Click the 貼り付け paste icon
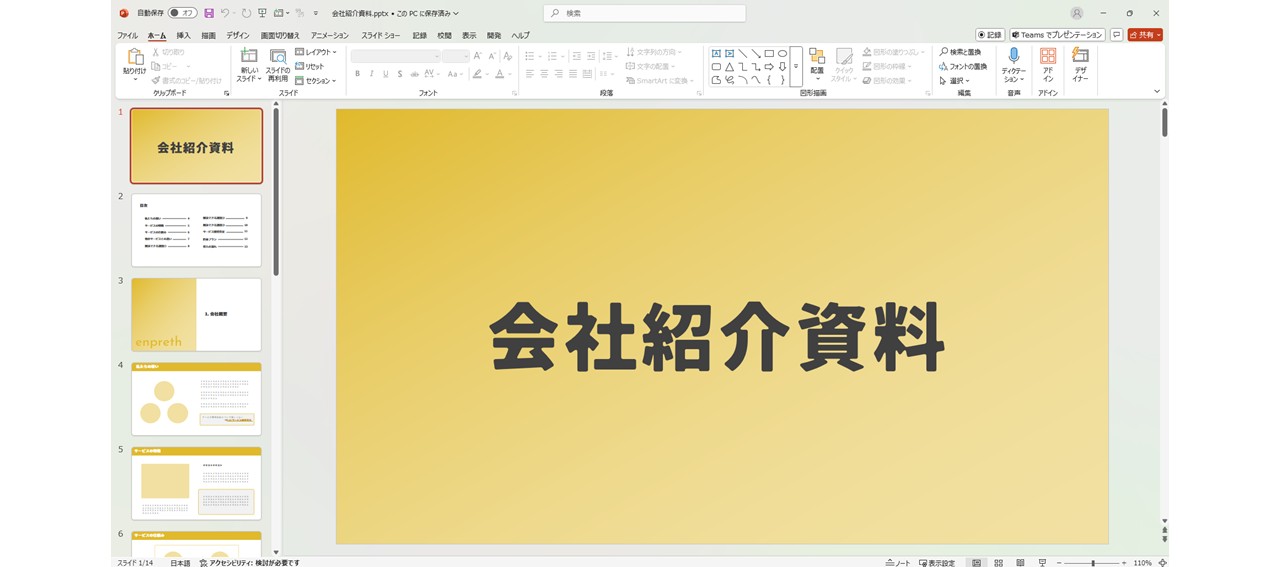 134,57
